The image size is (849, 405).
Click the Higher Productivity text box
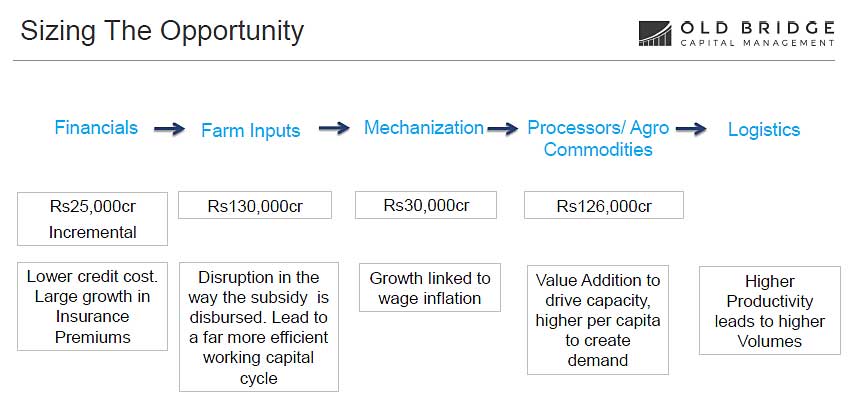coord(770,311)
